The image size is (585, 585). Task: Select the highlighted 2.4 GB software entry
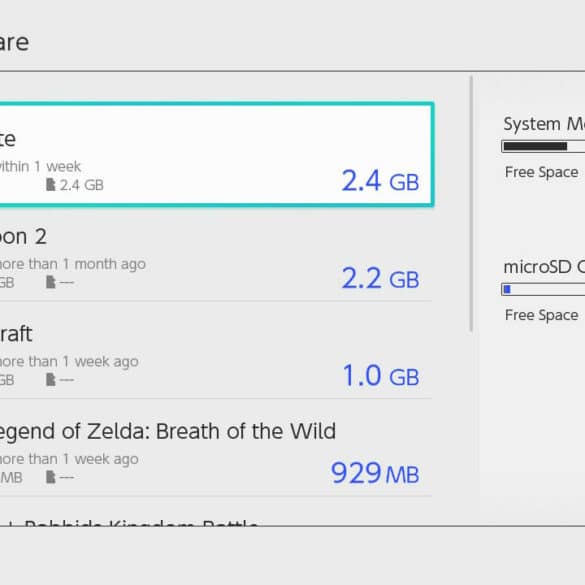point(217,154)
